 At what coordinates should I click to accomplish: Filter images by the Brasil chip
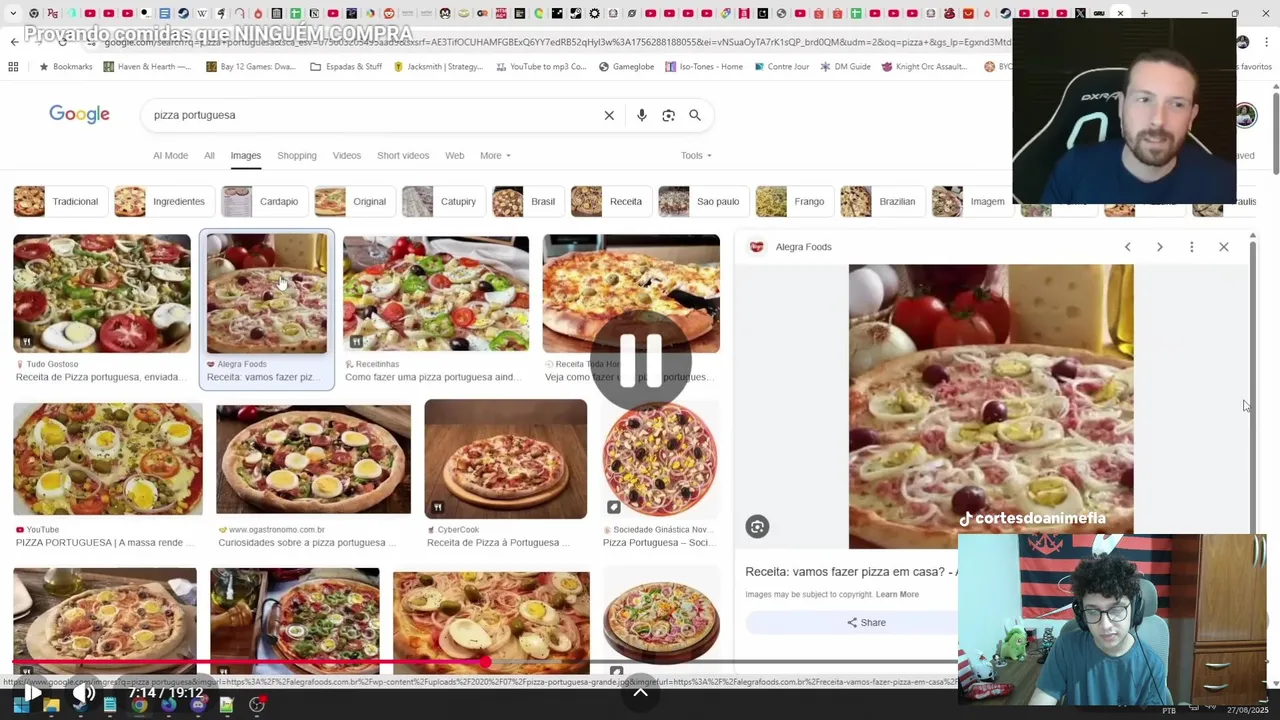[x=527, y=202]
